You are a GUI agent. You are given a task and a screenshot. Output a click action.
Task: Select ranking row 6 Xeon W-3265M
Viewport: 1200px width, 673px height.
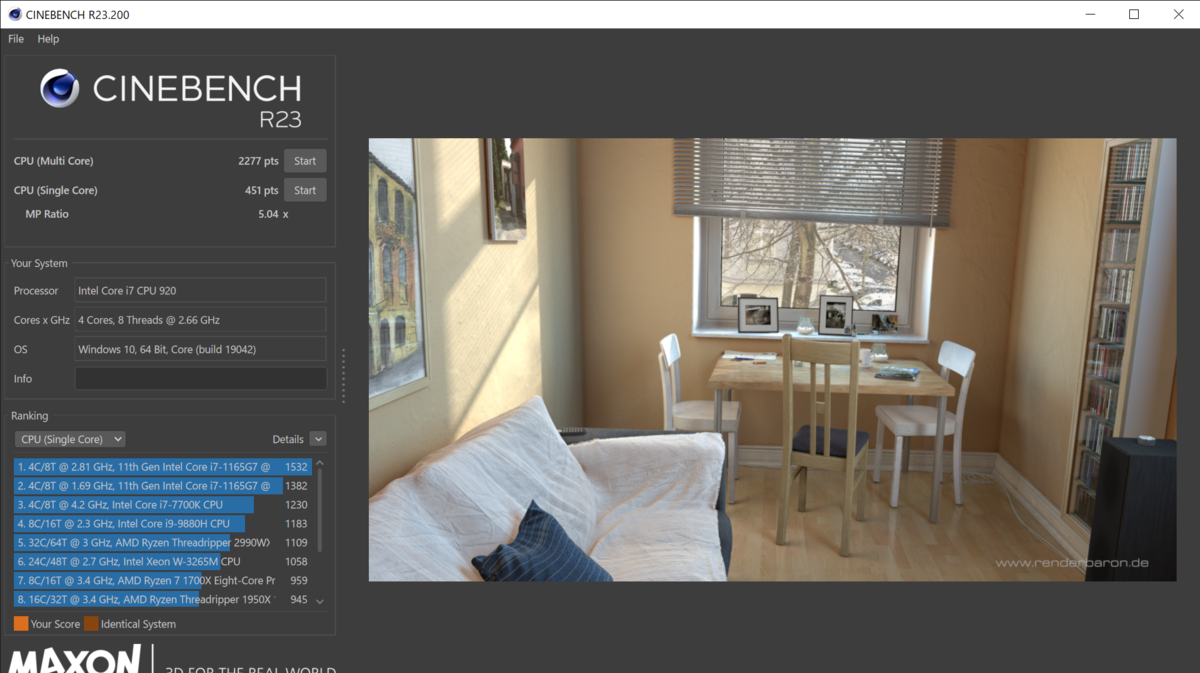point(163,562)
